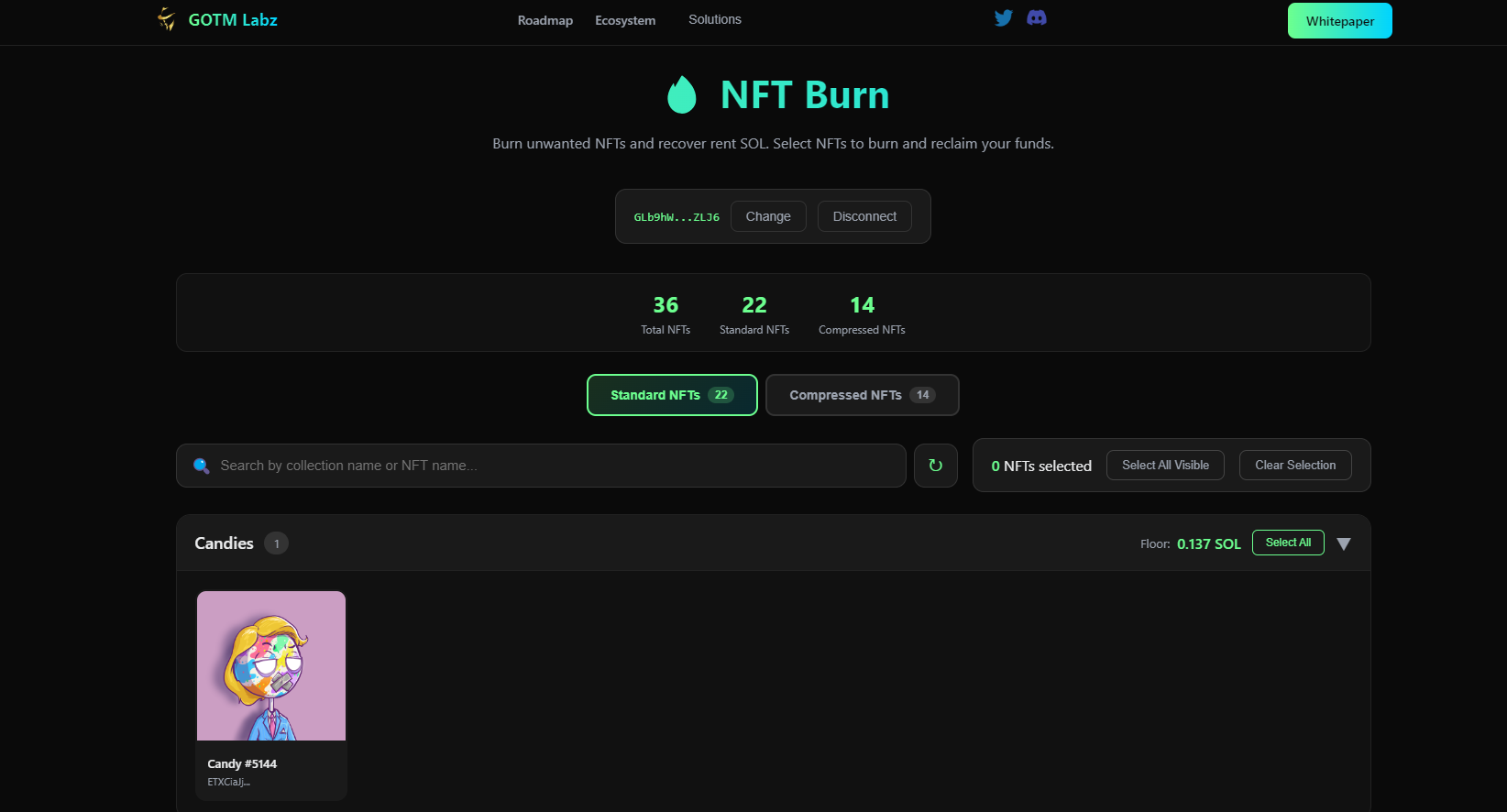1507x812 pixels.
Task: Click the droplet icon beside NFT Burn
Action: (x=681, y=94)
